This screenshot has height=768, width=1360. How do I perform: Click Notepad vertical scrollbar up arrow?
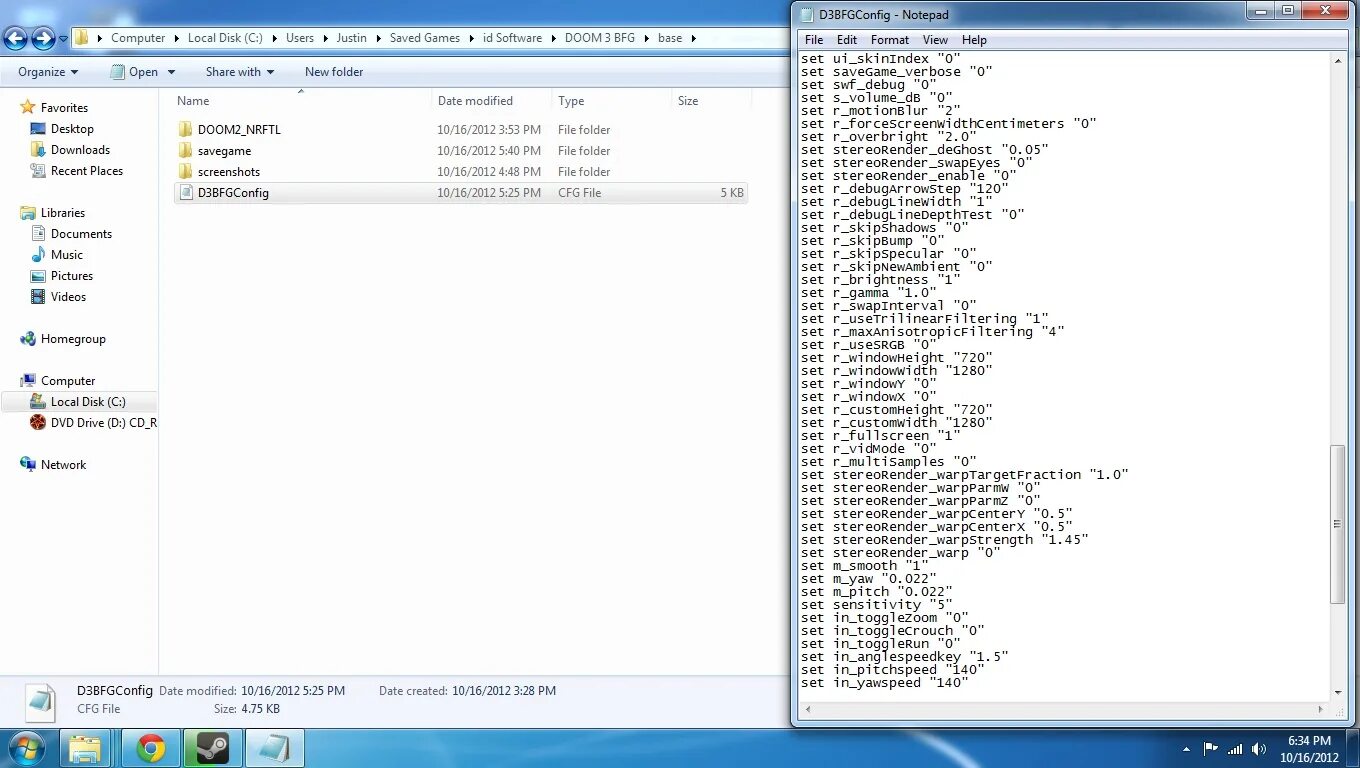(1338, 61)
